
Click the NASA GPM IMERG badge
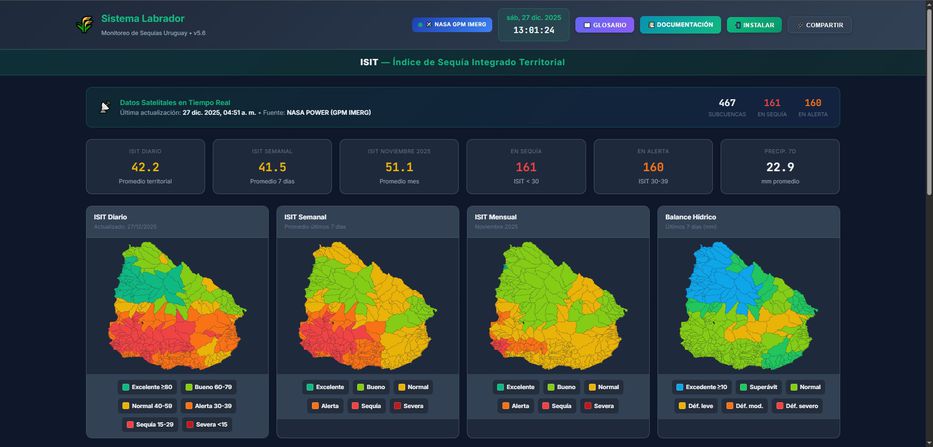point(451,25)
